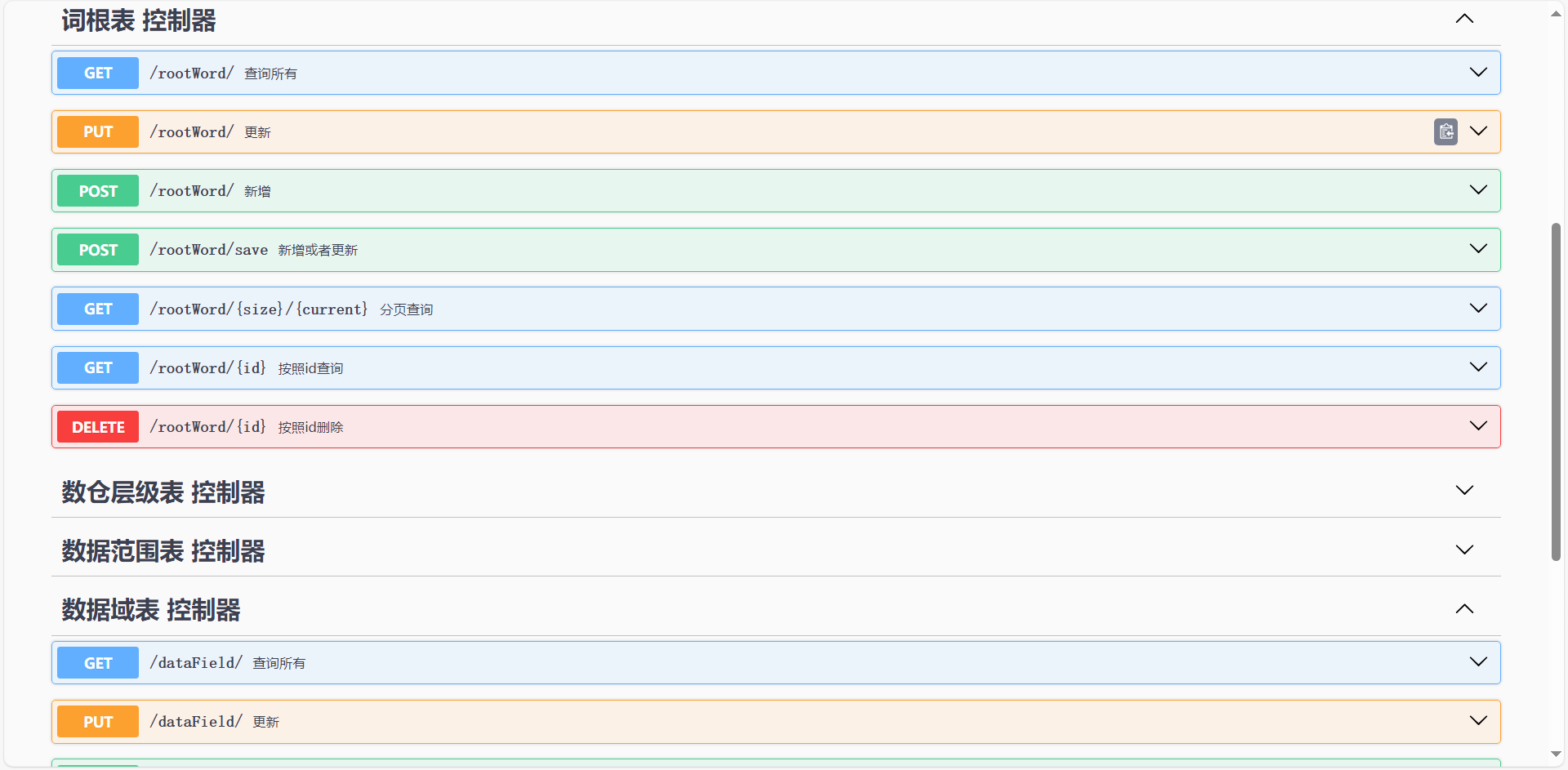Select the GET badge on /dataField/ 查询所有
Screen dimensions: 1568x770
coord(97,662)
